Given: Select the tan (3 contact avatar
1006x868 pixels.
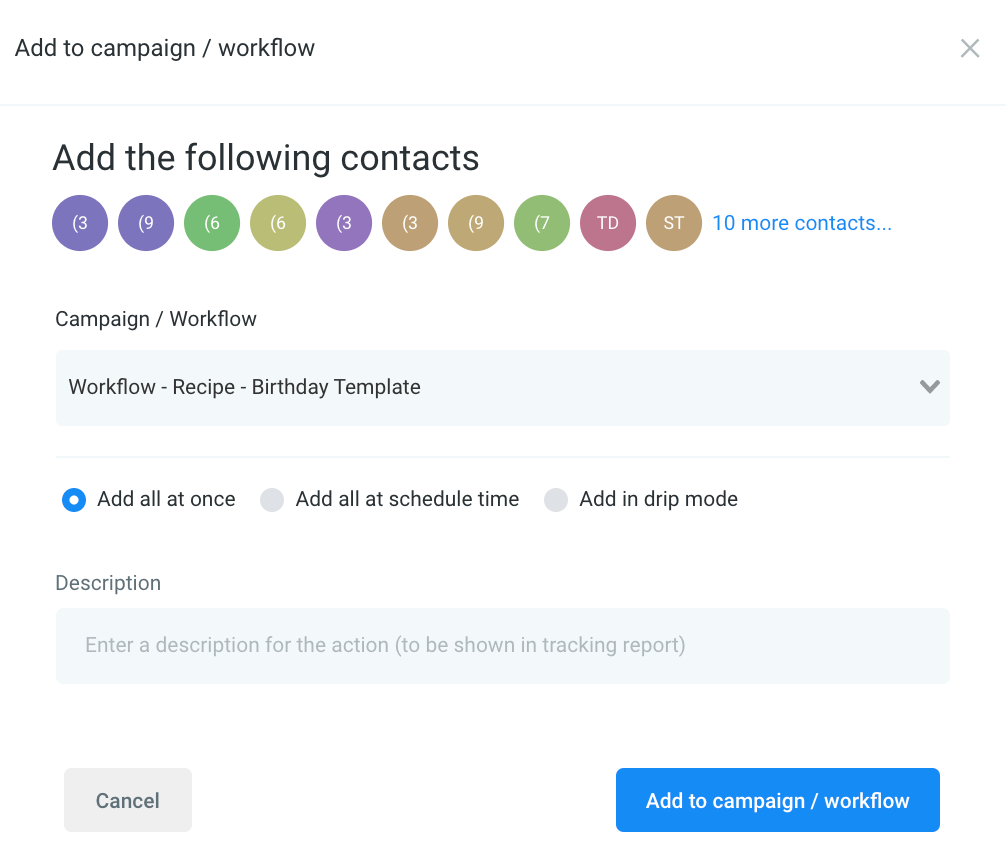Looking at the screenshot, I should click(410, 223).
